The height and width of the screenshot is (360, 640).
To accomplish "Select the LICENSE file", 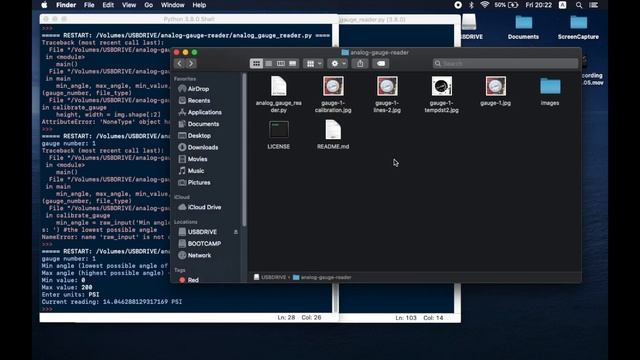I will pyautogui.click(x=279, y=135).
